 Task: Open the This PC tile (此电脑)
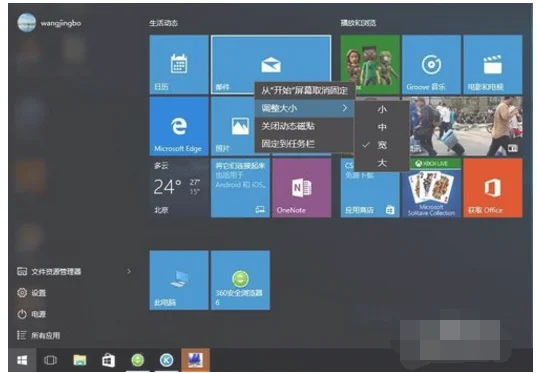coord(179,280)
